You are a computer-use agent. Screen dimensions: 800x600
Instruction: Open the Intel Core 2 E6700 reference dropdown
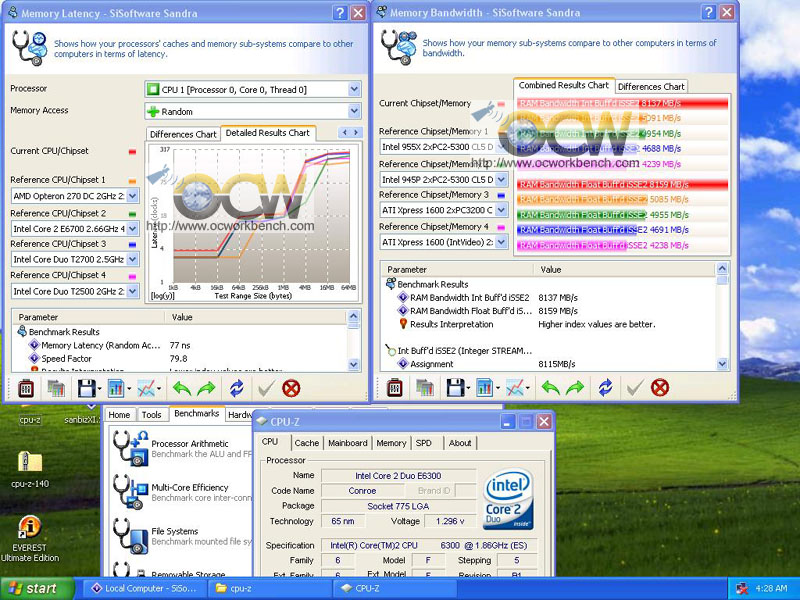pyautogui.click(x=132, y=229)
